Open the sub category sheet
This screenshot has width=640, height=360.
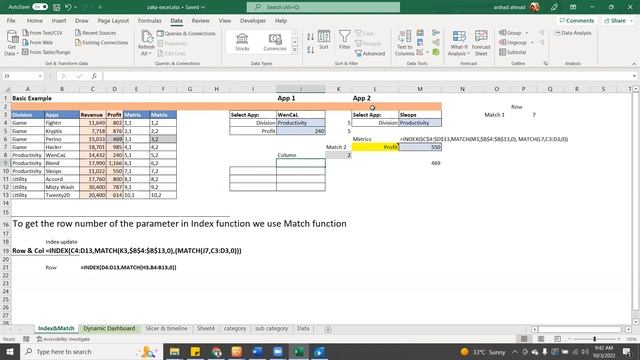[271, 329]
